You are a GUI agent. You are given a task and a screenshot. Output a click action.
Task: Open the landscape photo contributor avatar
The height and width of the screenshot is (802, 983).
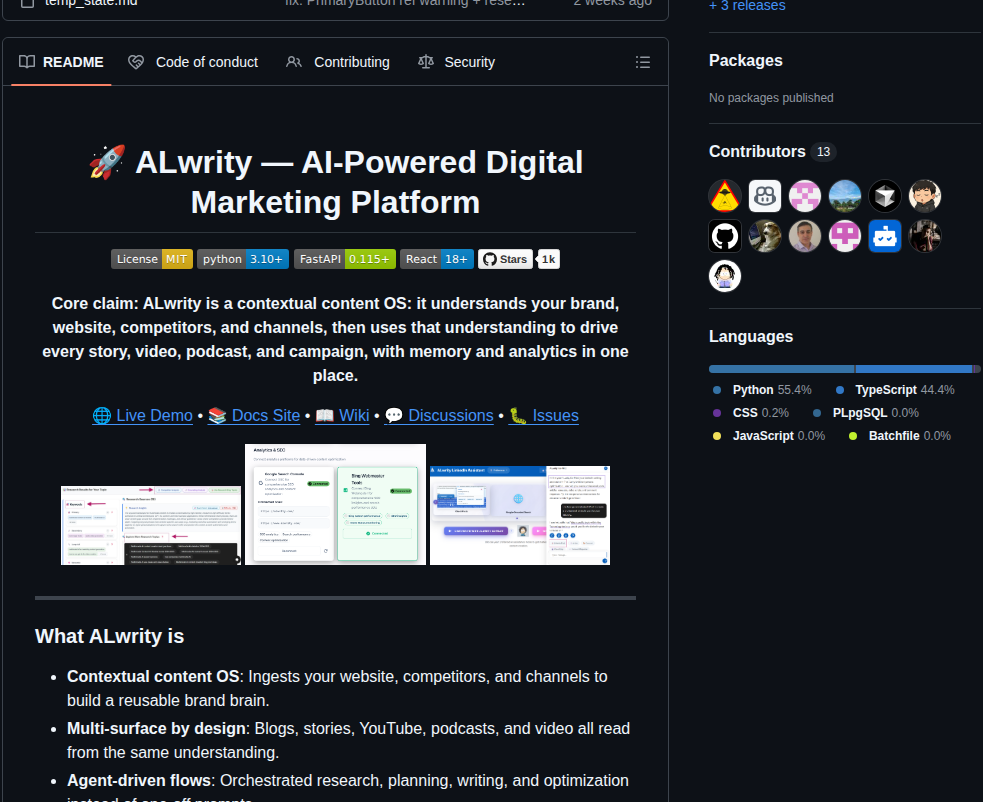point(844,196)
